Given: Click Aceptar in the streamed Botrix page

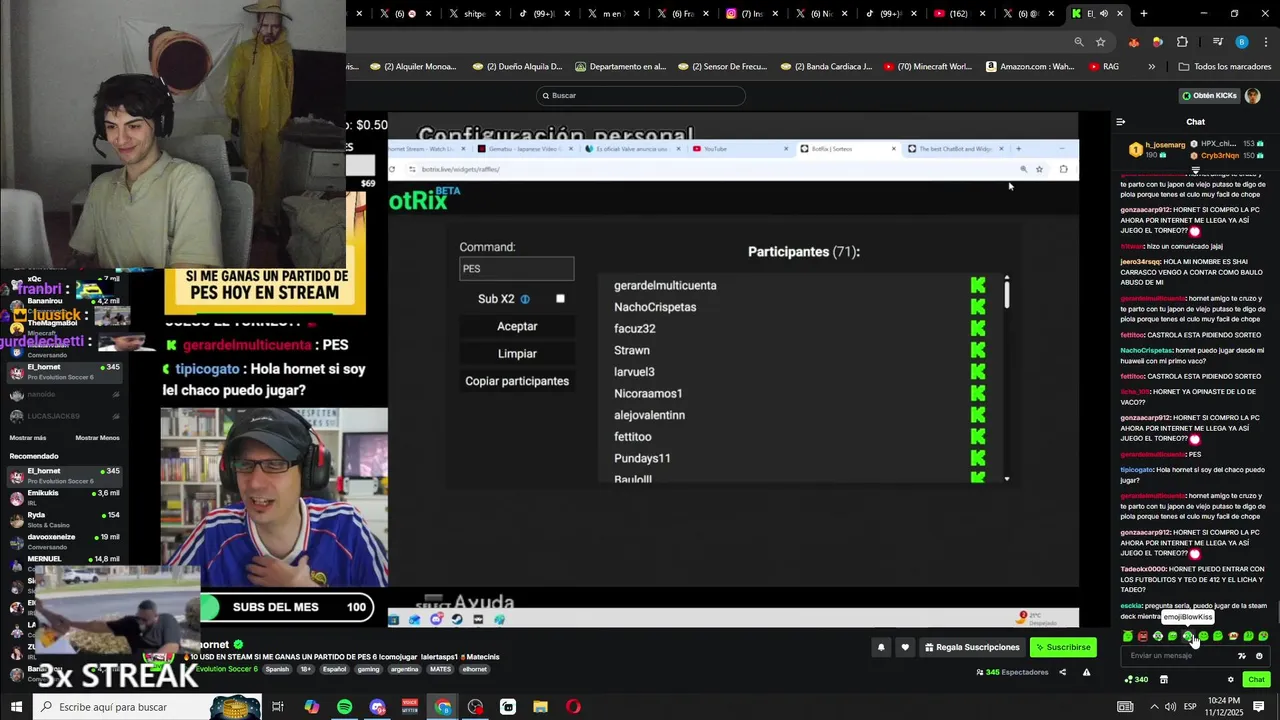Looking at the screenshot, I should pyautogui.click(x=517, y=326).
